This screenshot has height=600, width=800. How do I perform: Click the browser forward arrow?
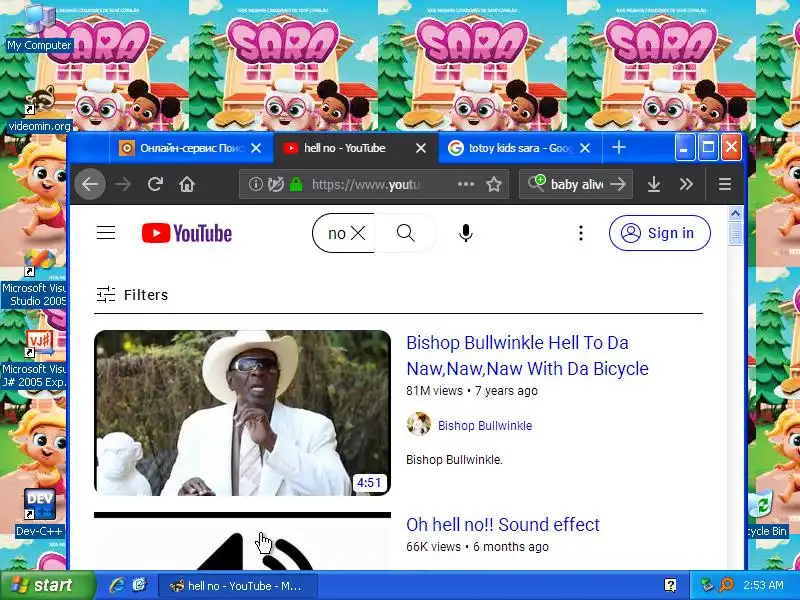pos(123,184)
